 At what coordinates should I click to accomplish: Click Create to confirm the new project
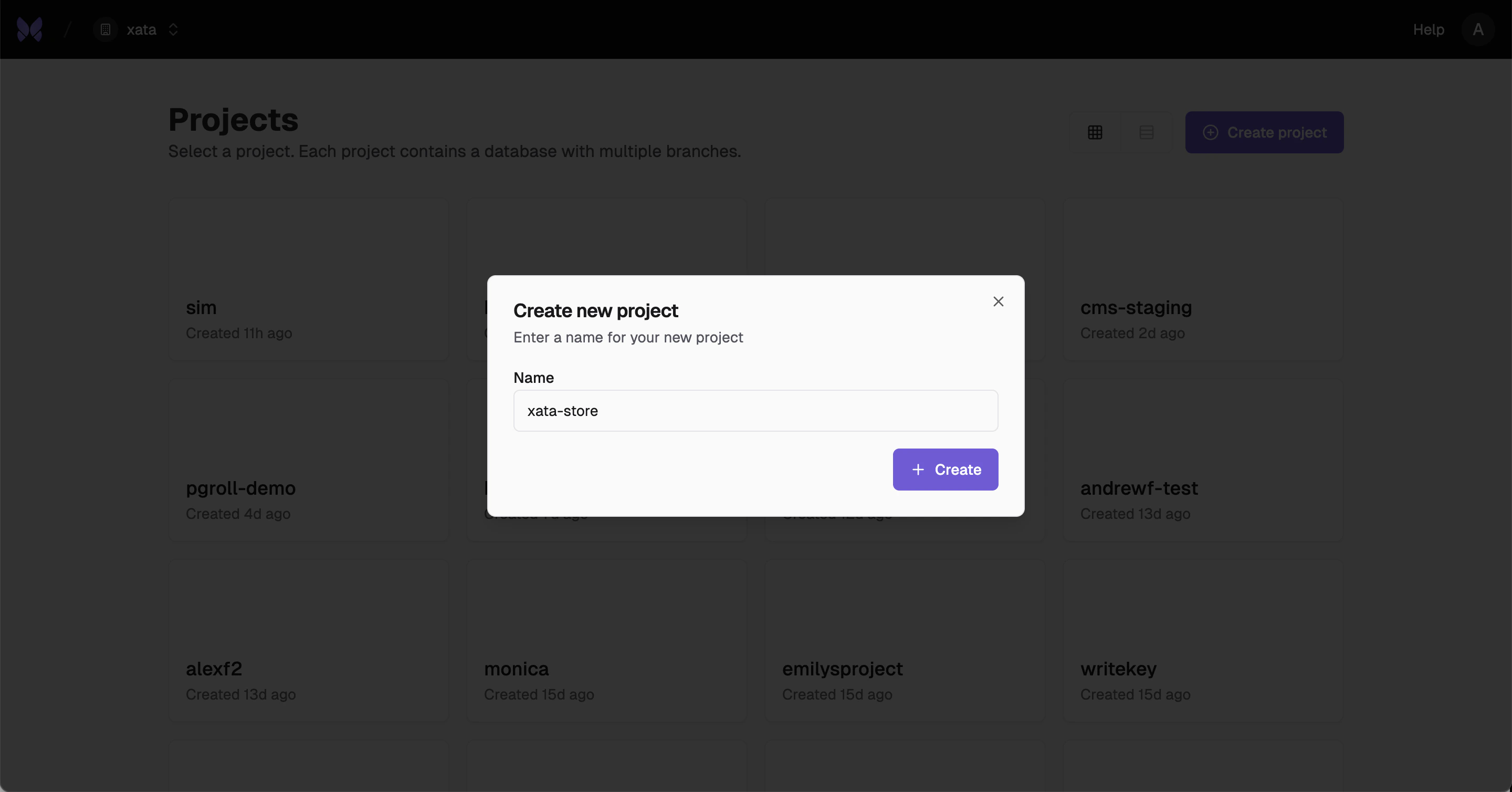click(945, 470)
